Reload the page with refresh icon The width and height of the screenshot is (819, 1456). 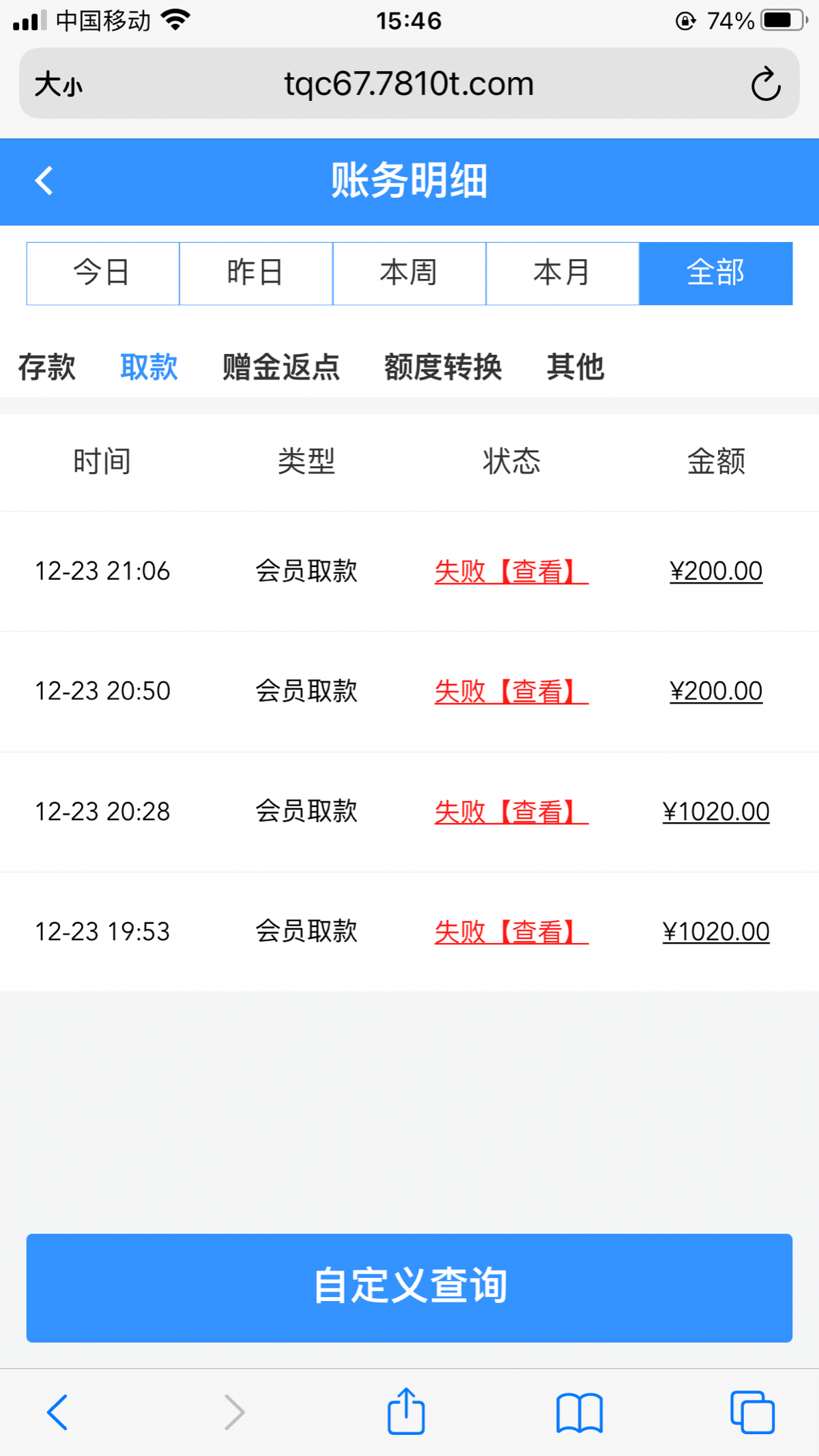coord(765,84)
